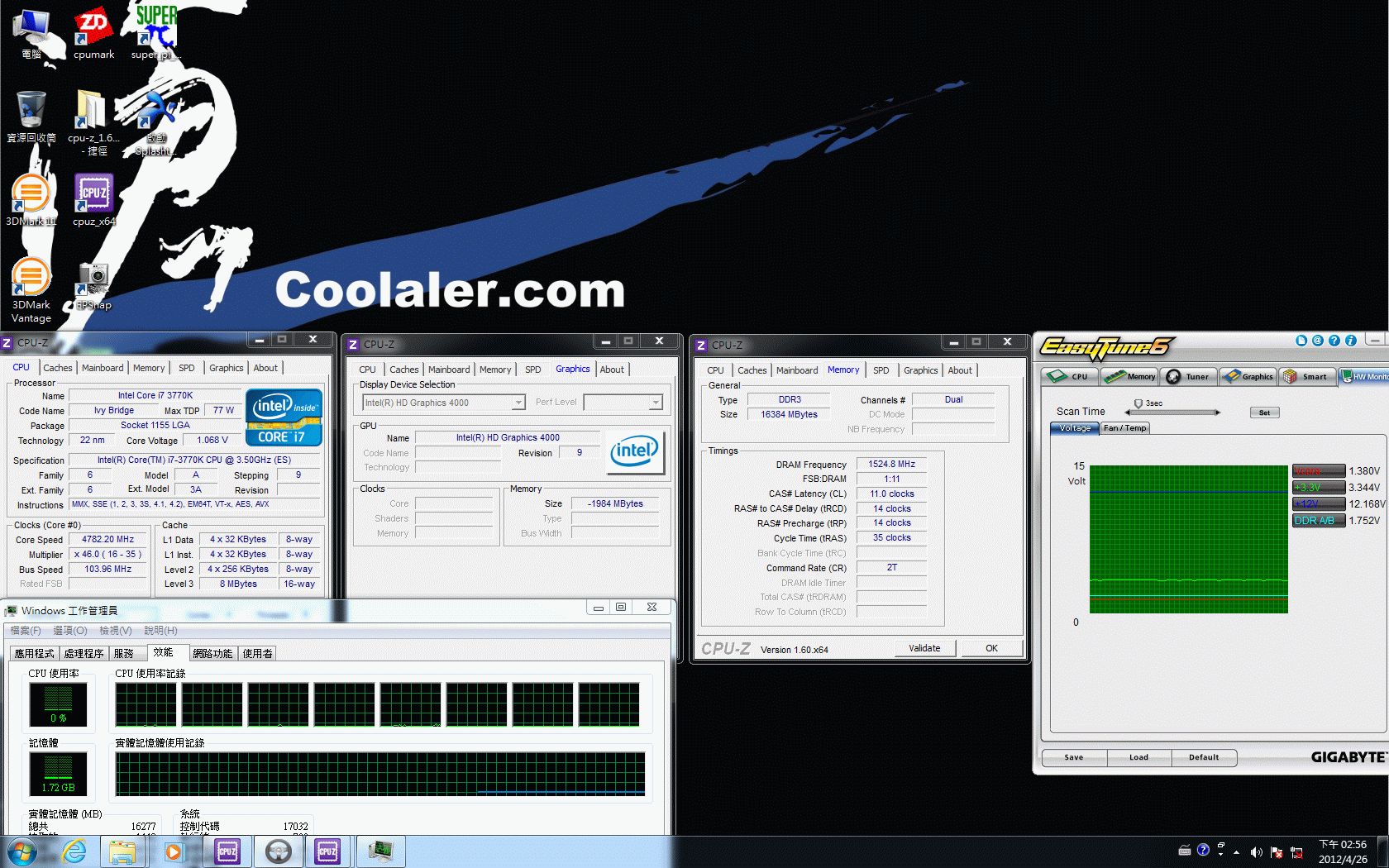Open the cpumark desktop shortcut
Image resolution: width=1389 pixels, height=868 pixels.
93,33
